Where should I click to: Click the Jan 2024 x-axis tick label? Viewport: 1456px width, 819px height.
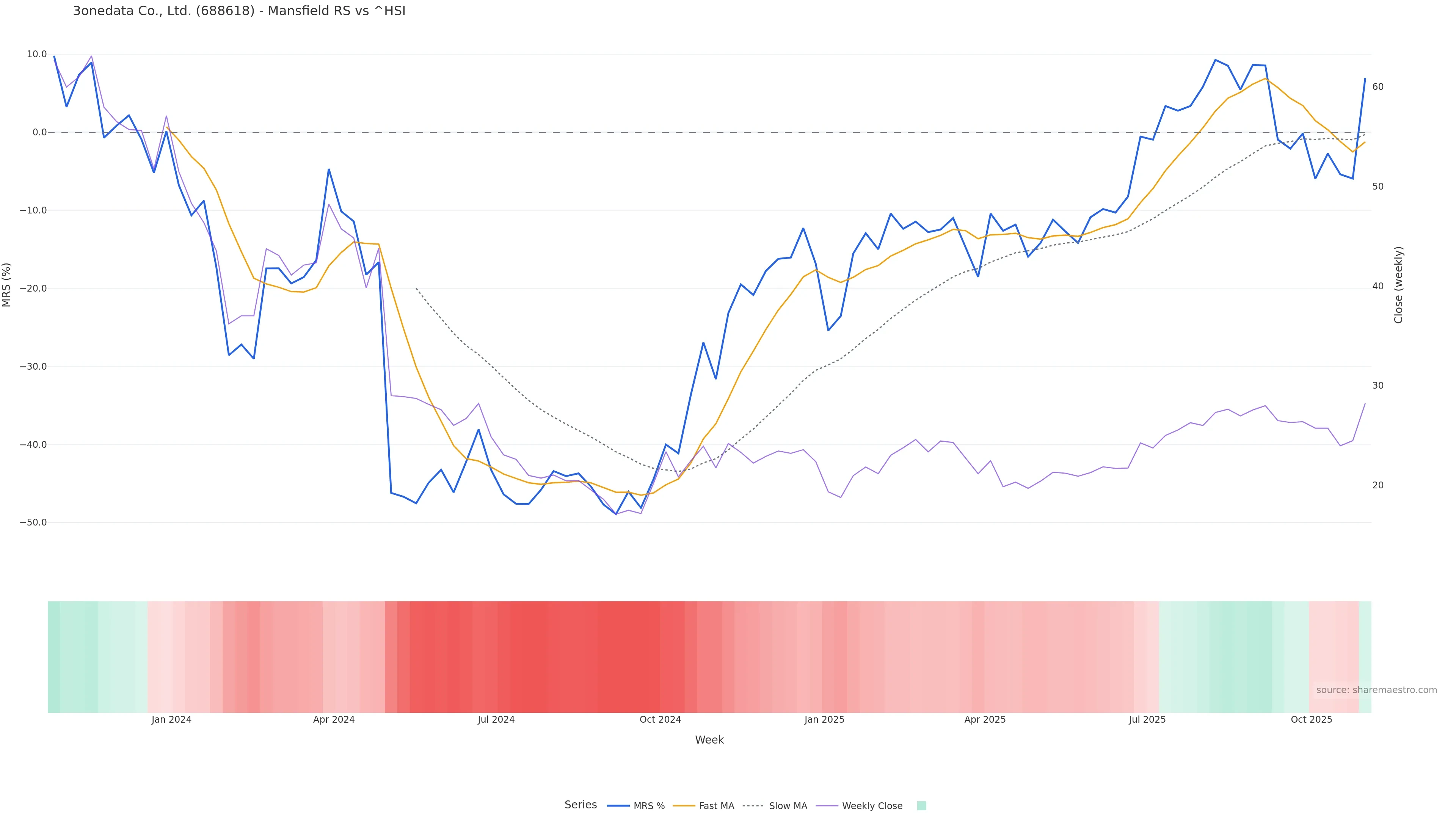pos(171,720)
